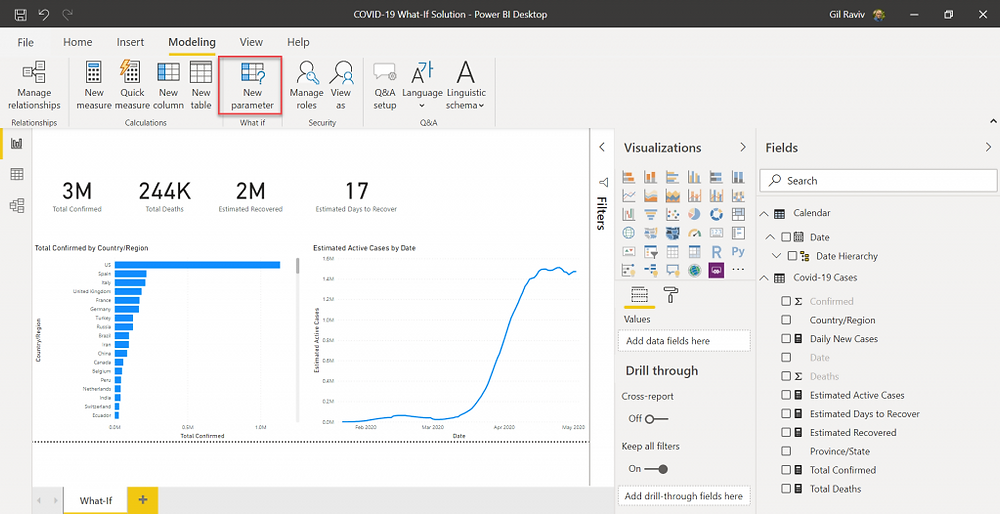Check the Date Hierarchy field checkbox
1000x514 pixels.
coord(792,256)
